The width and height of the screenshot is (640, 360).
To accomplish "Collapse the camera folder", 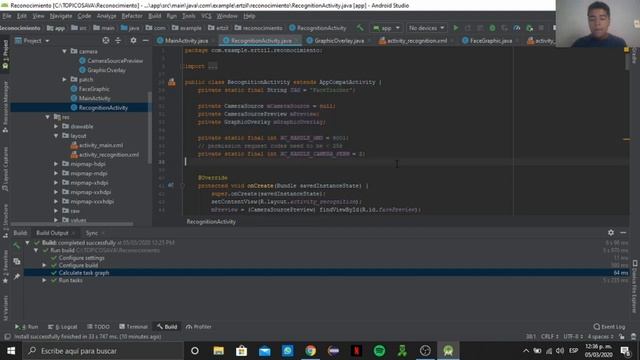I will [x=64, y=51].
